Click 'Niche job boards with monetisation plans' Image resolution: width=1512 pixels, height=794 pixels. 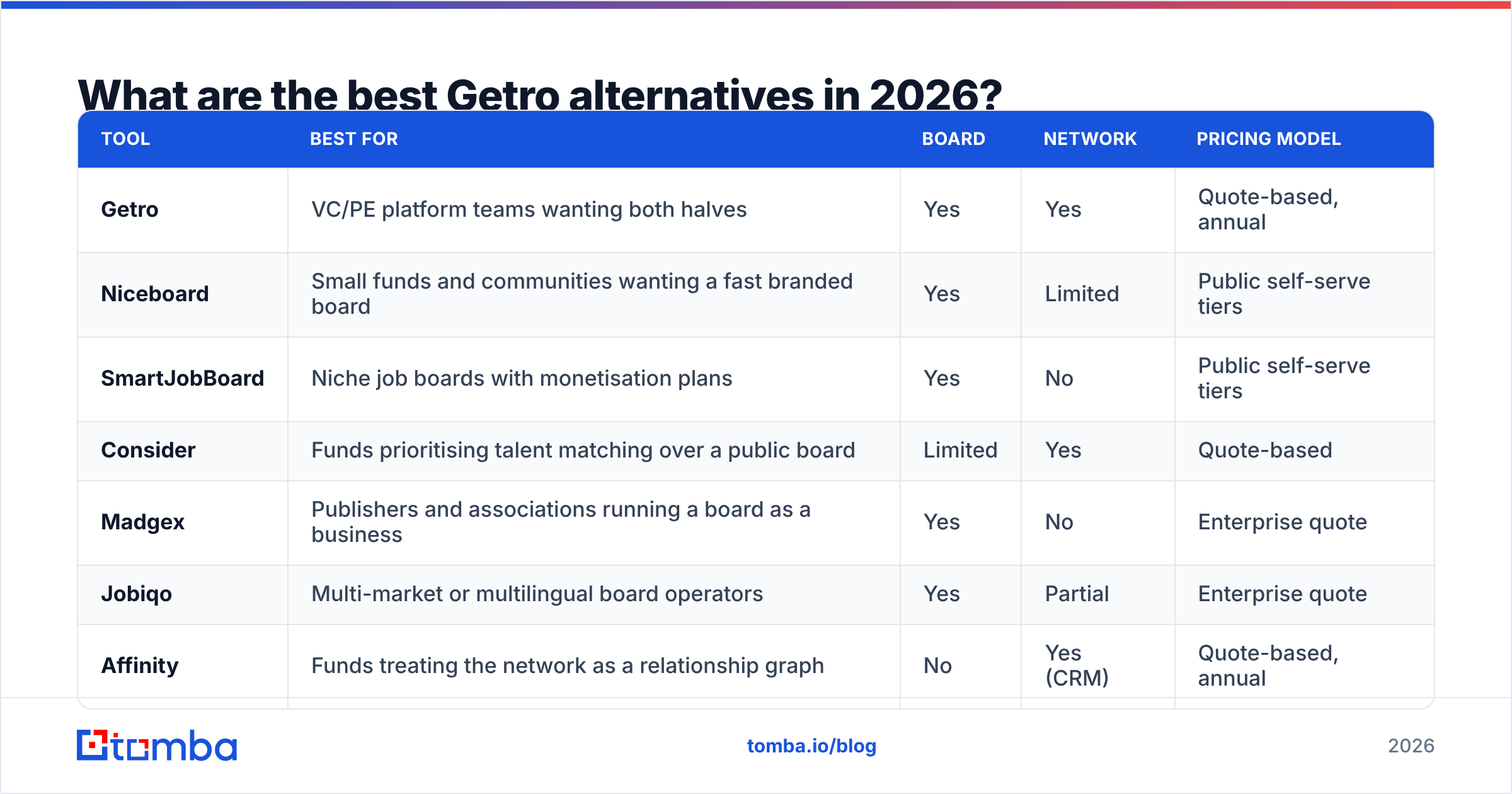(522, 378)
